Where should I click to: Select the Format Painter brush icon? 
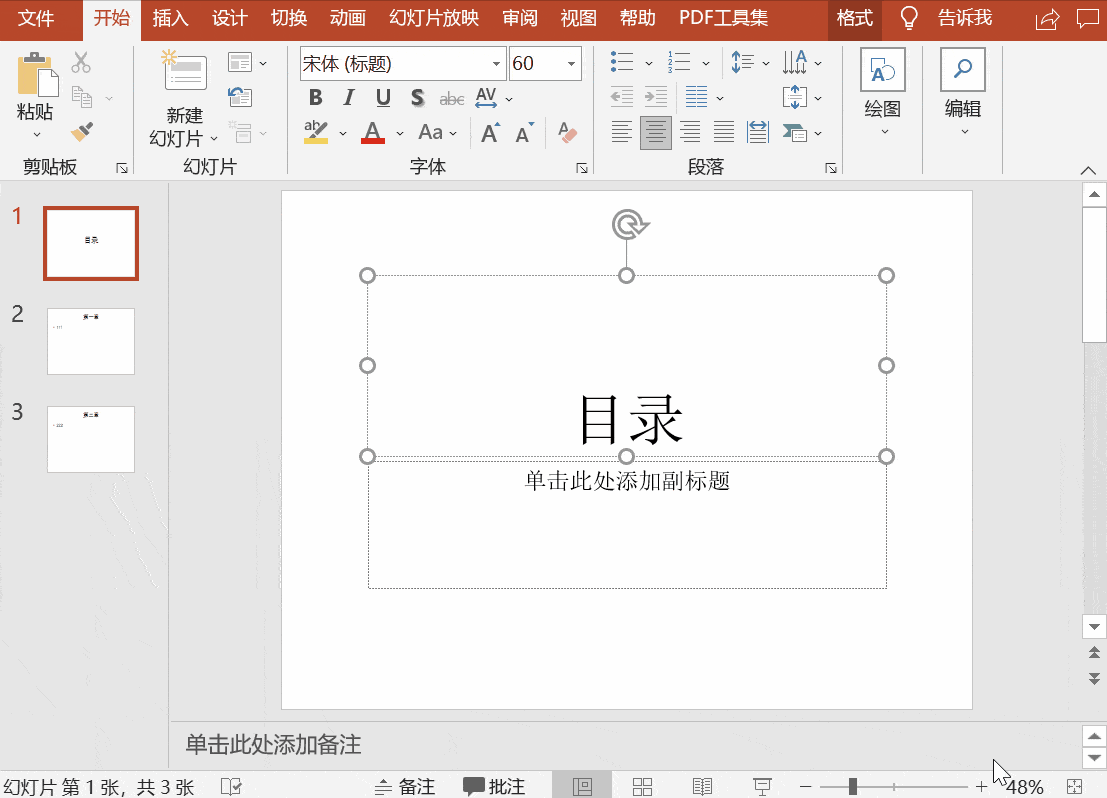pyautogui.click(x=83, y=130)
